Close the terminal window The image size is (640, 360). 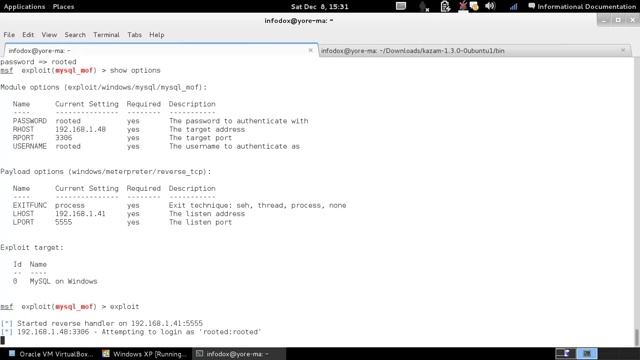(632, 20)
